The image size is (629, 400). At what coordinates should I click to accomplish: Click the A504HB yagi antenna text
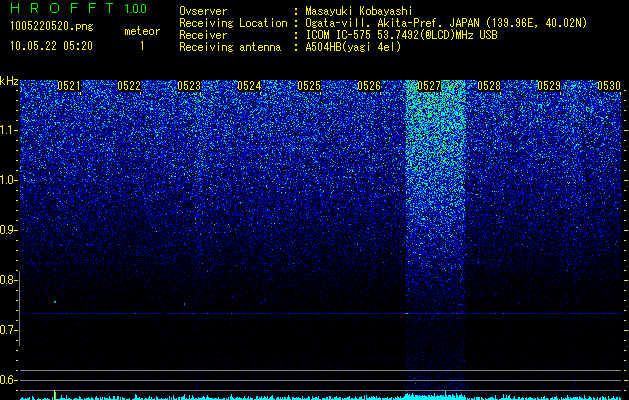(x=353, y=47)
